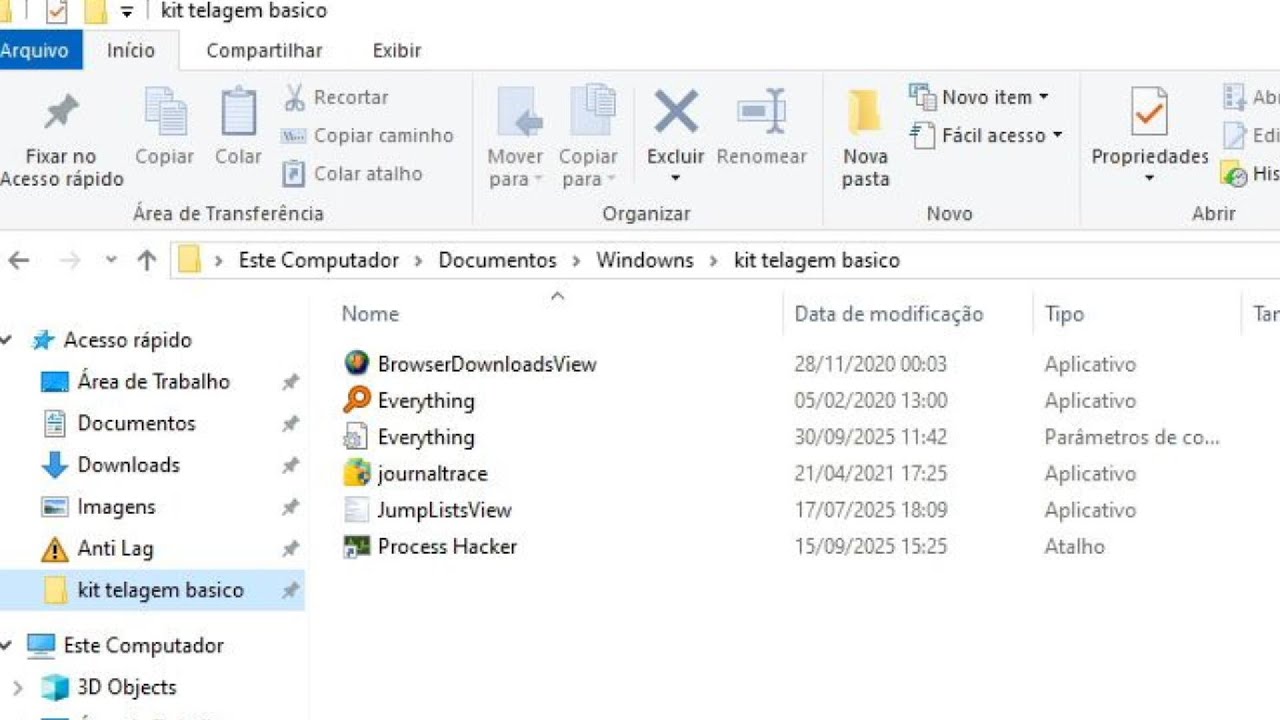
Task: Click the Propriedades checkmark icon
Action: 1150,111
